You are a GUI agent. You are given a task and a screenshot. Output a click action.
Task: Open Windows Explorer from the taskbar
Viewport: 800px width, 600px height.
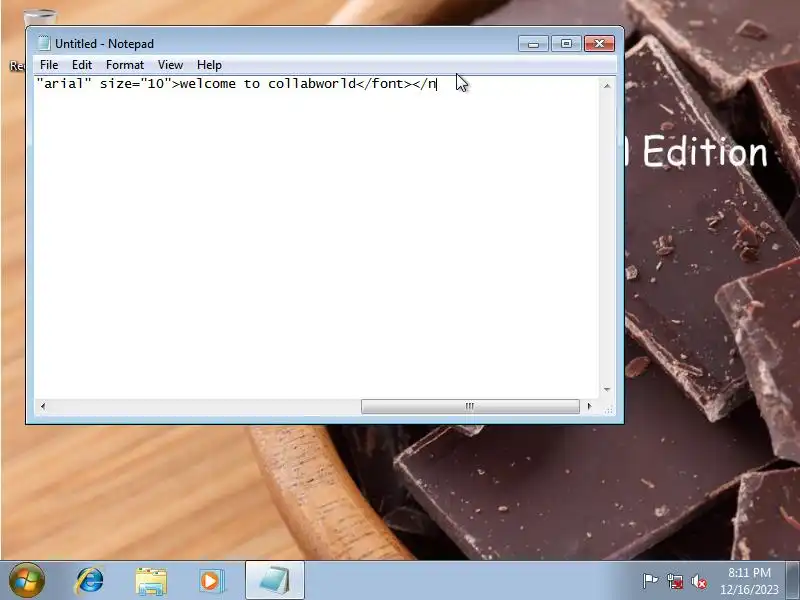click(151, 581)
